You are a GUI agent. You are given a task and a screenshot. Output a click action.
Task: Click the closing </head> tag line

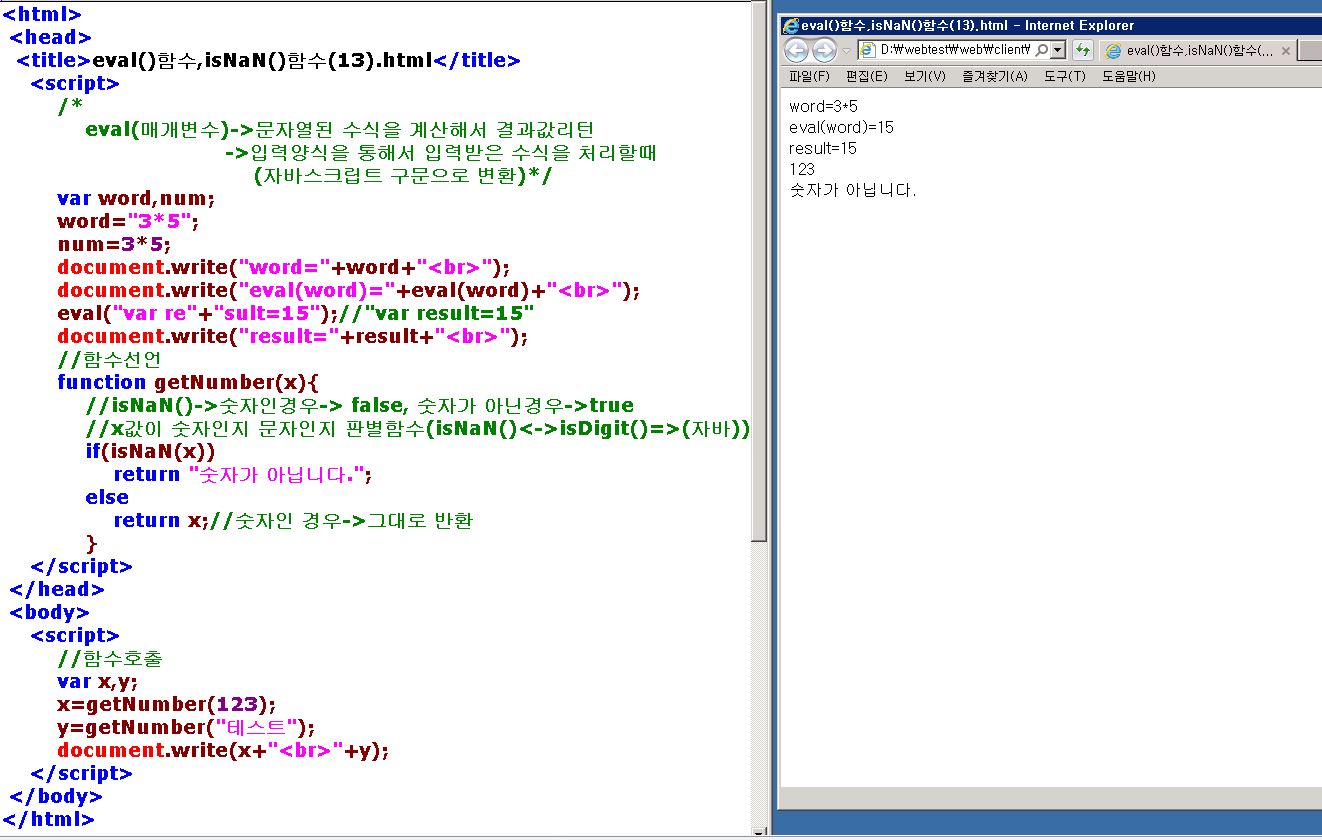coord(56,589)
